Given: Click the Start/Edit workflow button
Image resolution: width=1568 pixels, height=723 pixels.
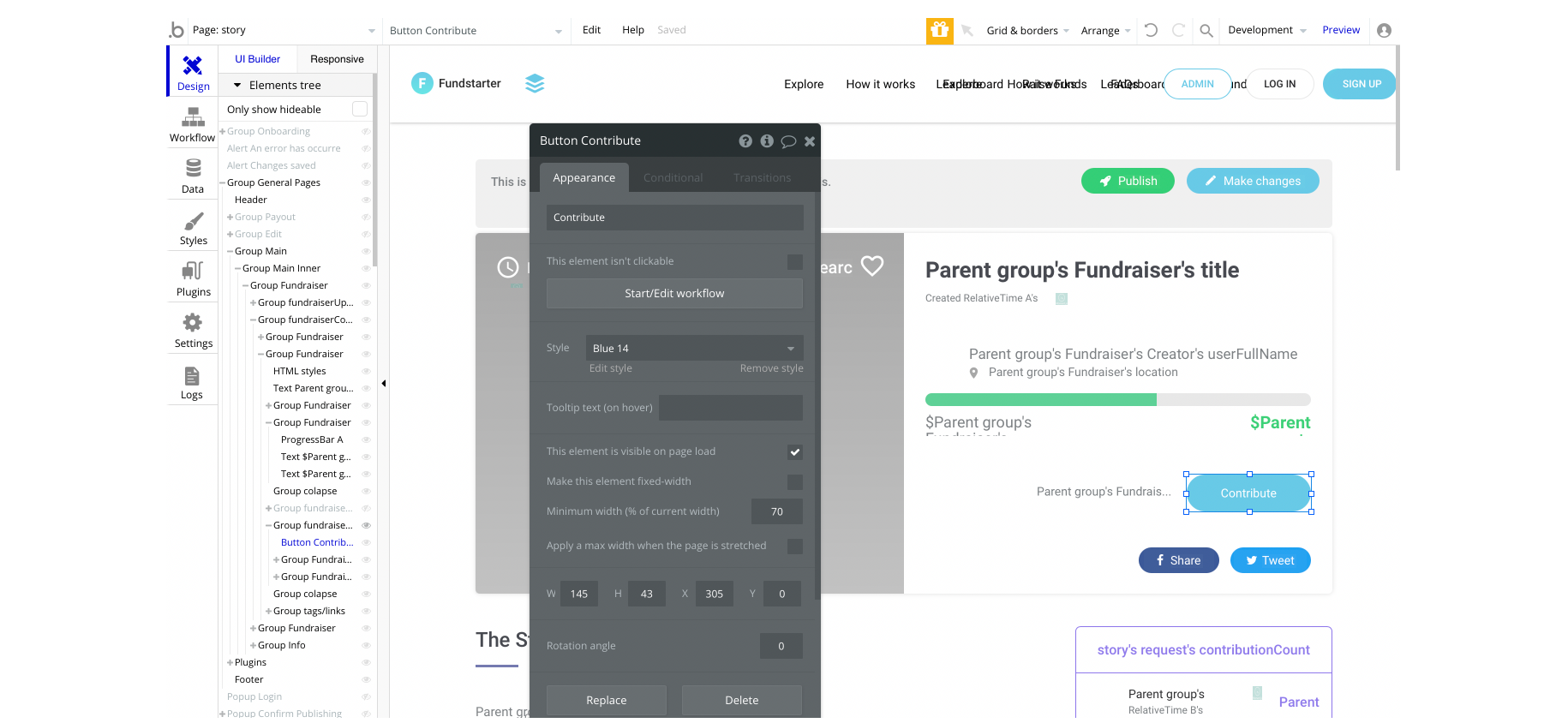Looking at the screenshot, I should pyautogui.click(x=674, y=293).
